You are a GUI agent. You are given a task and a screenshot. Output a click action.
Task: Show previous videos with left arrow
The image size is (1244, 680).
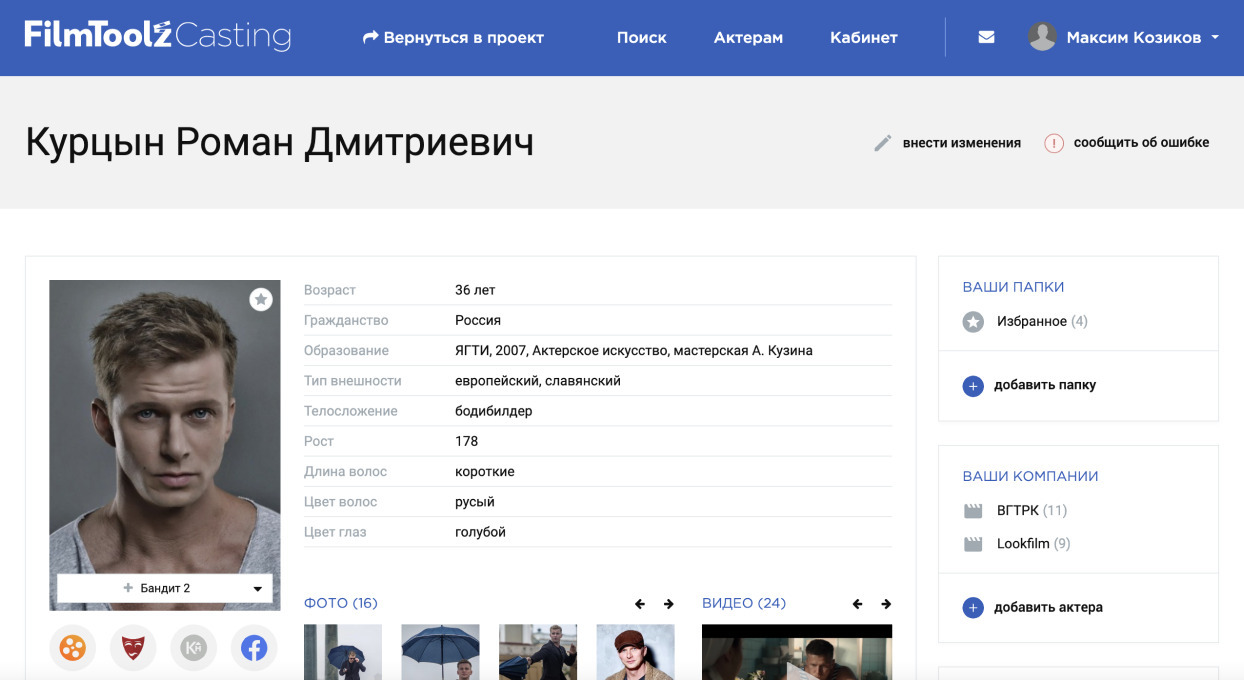click(x=857, y=604)
